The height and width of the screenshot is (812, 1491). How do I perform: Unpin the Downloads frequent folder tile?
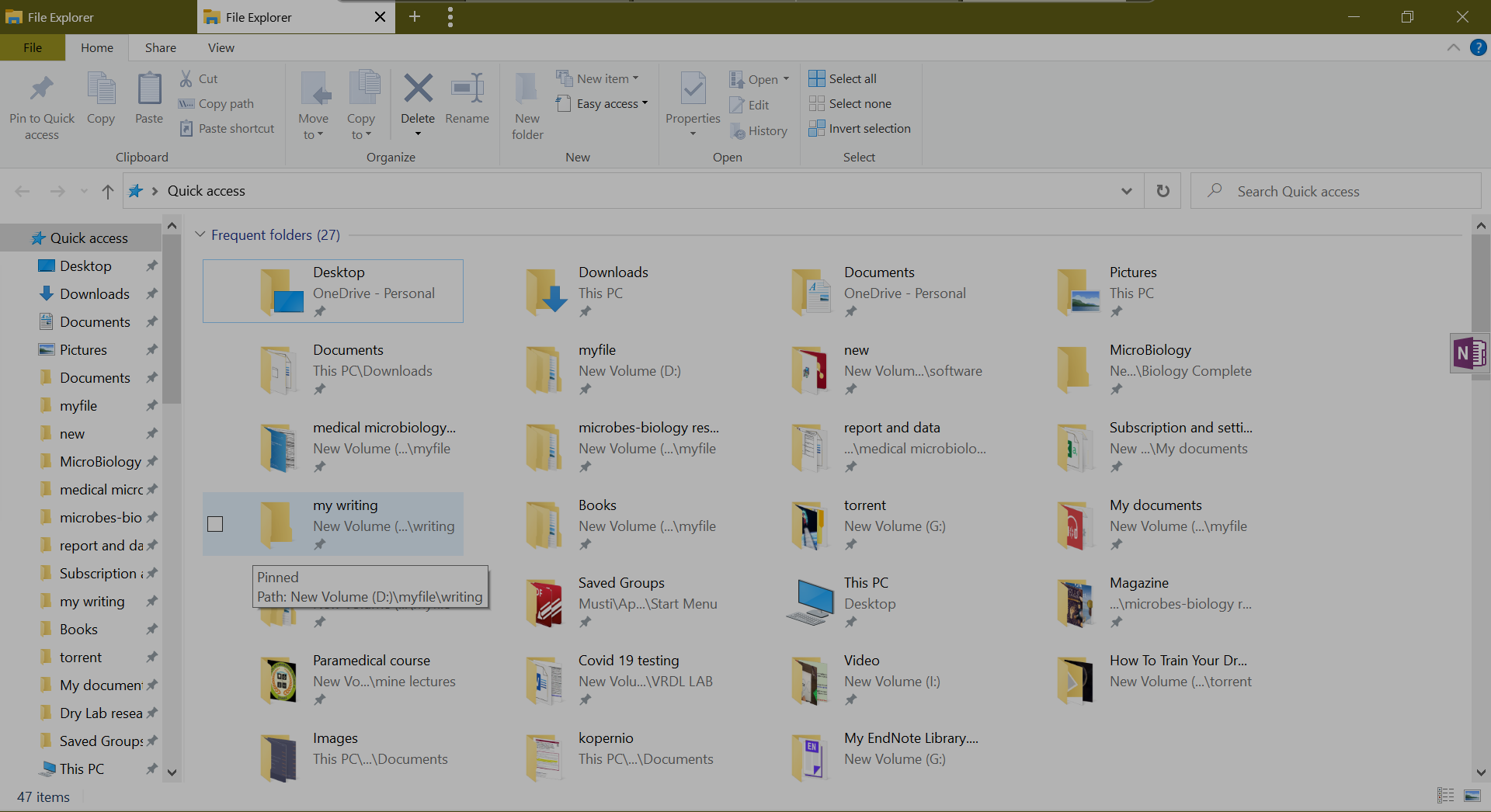click(x=584, y=311)
